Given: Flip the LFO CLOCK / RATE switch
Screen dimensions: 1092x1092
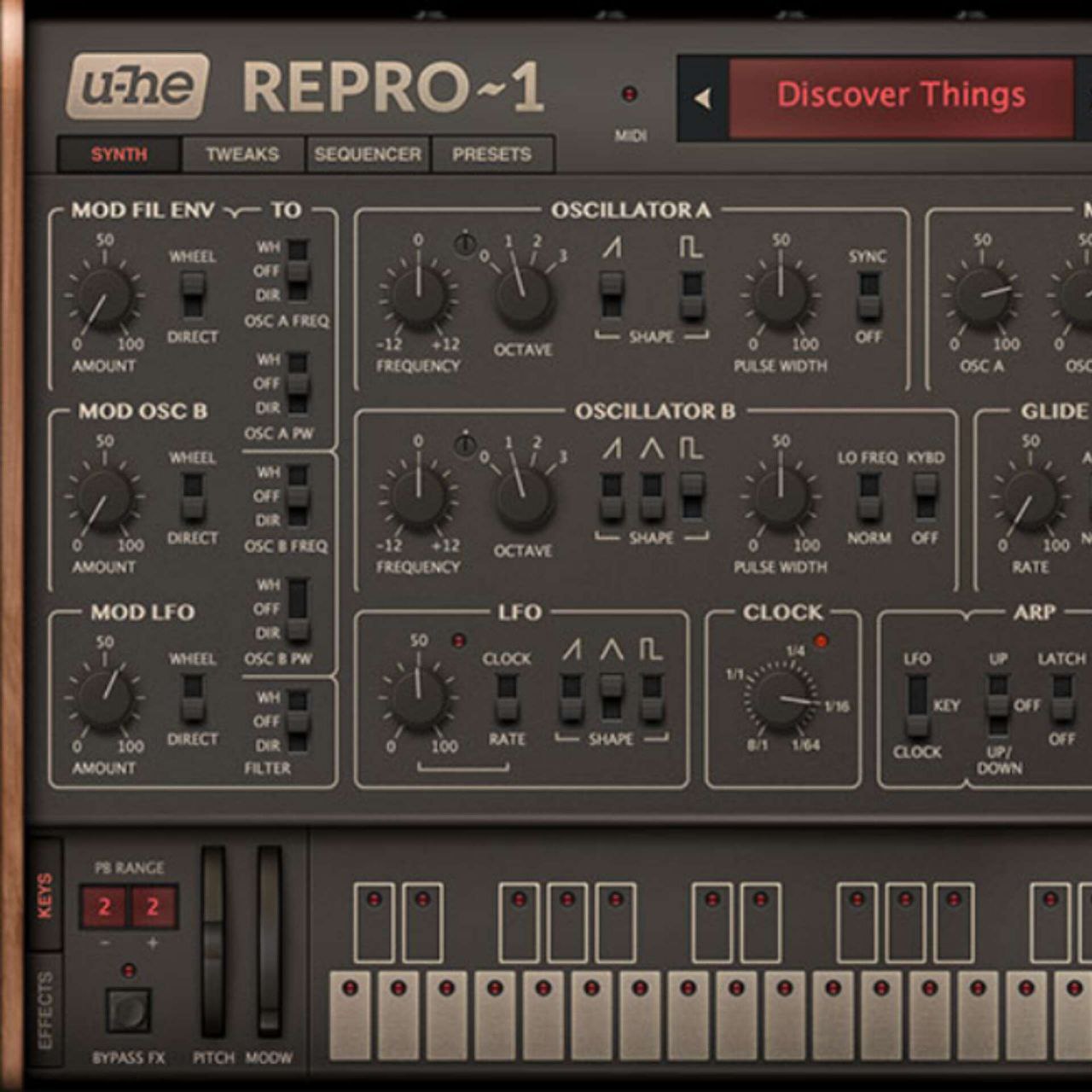Looking at the screenshot, I should point(507,697).
